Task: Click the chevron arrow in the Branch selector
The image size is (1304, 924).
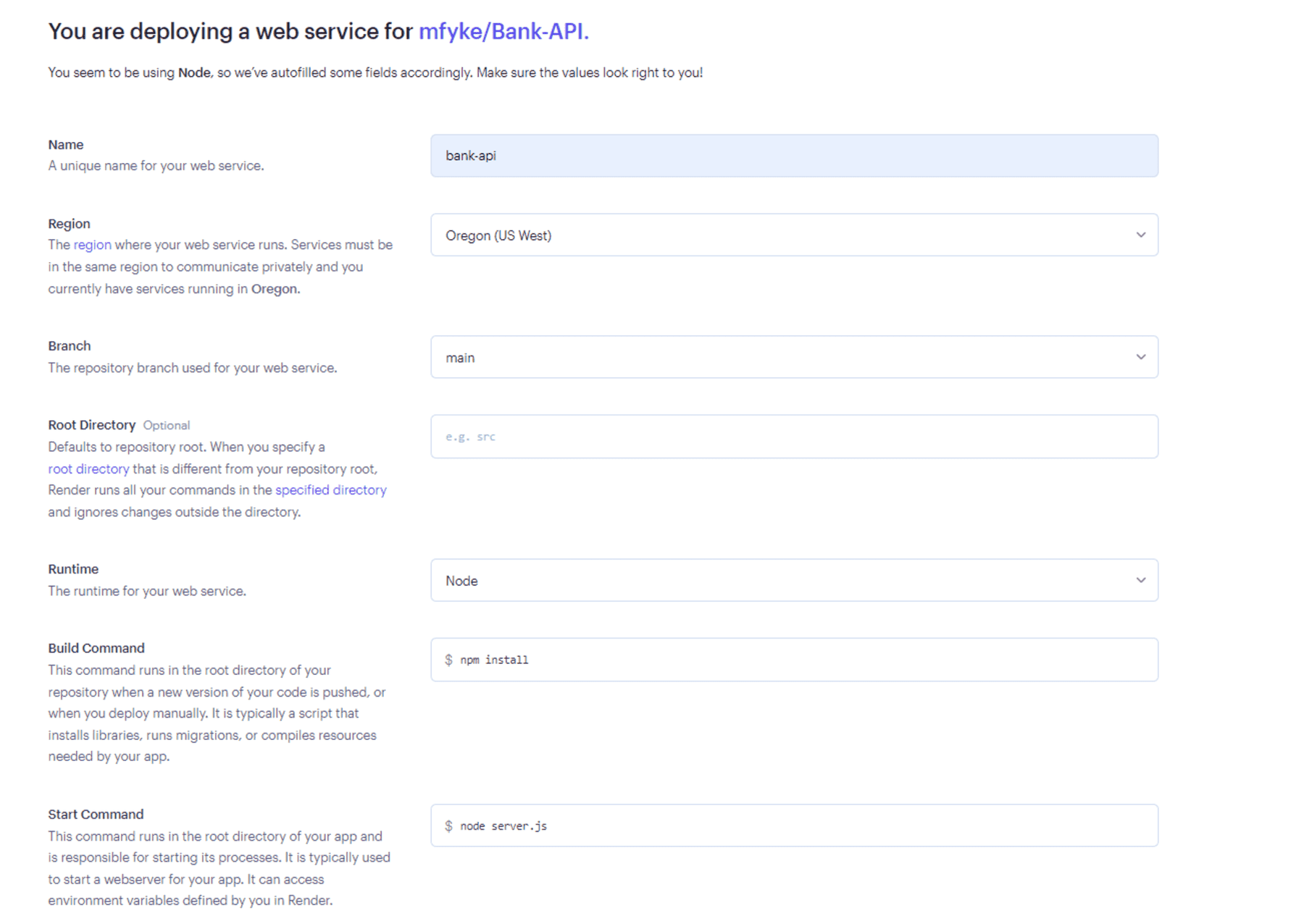Action: (x=1140, y=357)
